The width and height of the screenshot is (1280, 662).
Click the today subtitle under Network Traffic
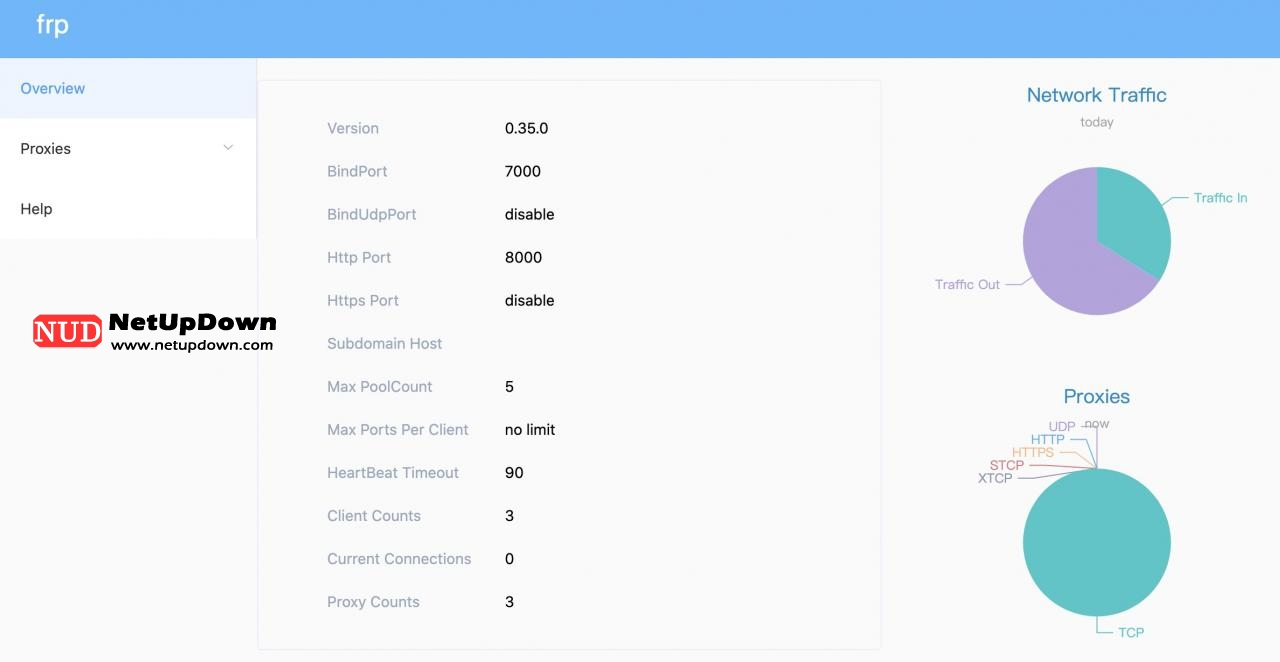1097,122
